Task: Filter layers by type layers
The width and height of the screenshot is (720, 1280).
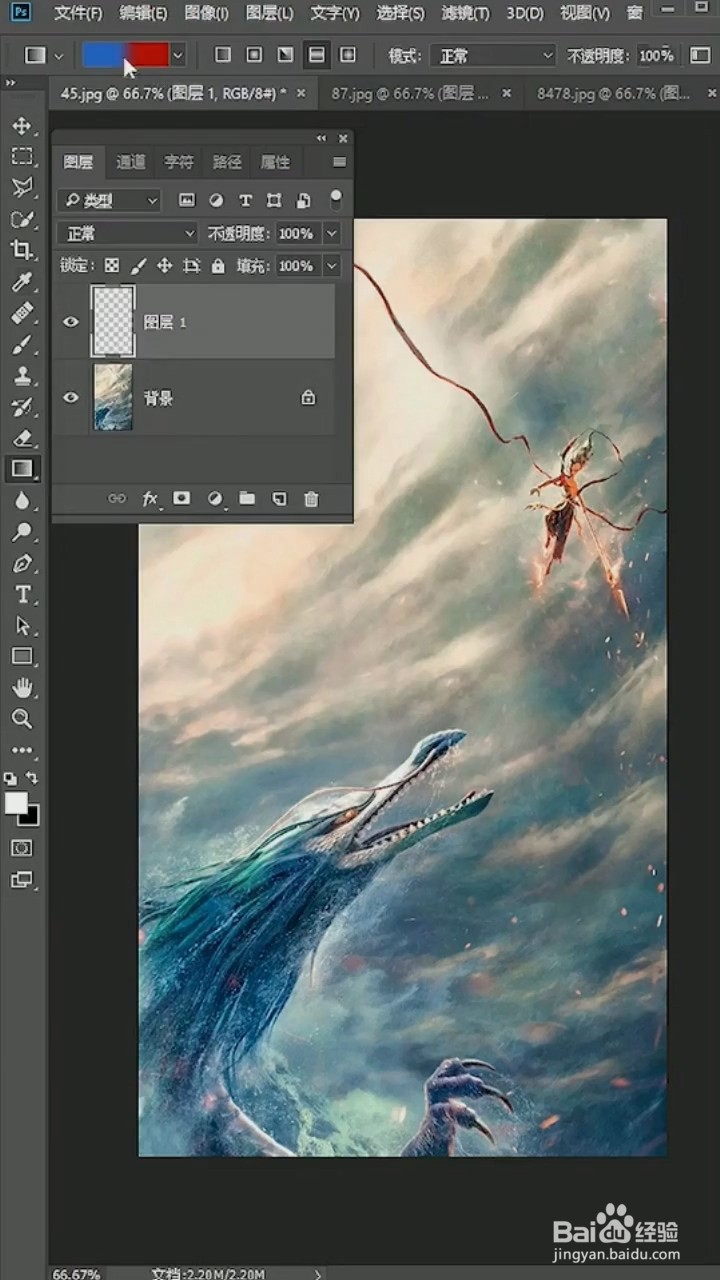Action: tap(245, 201)
